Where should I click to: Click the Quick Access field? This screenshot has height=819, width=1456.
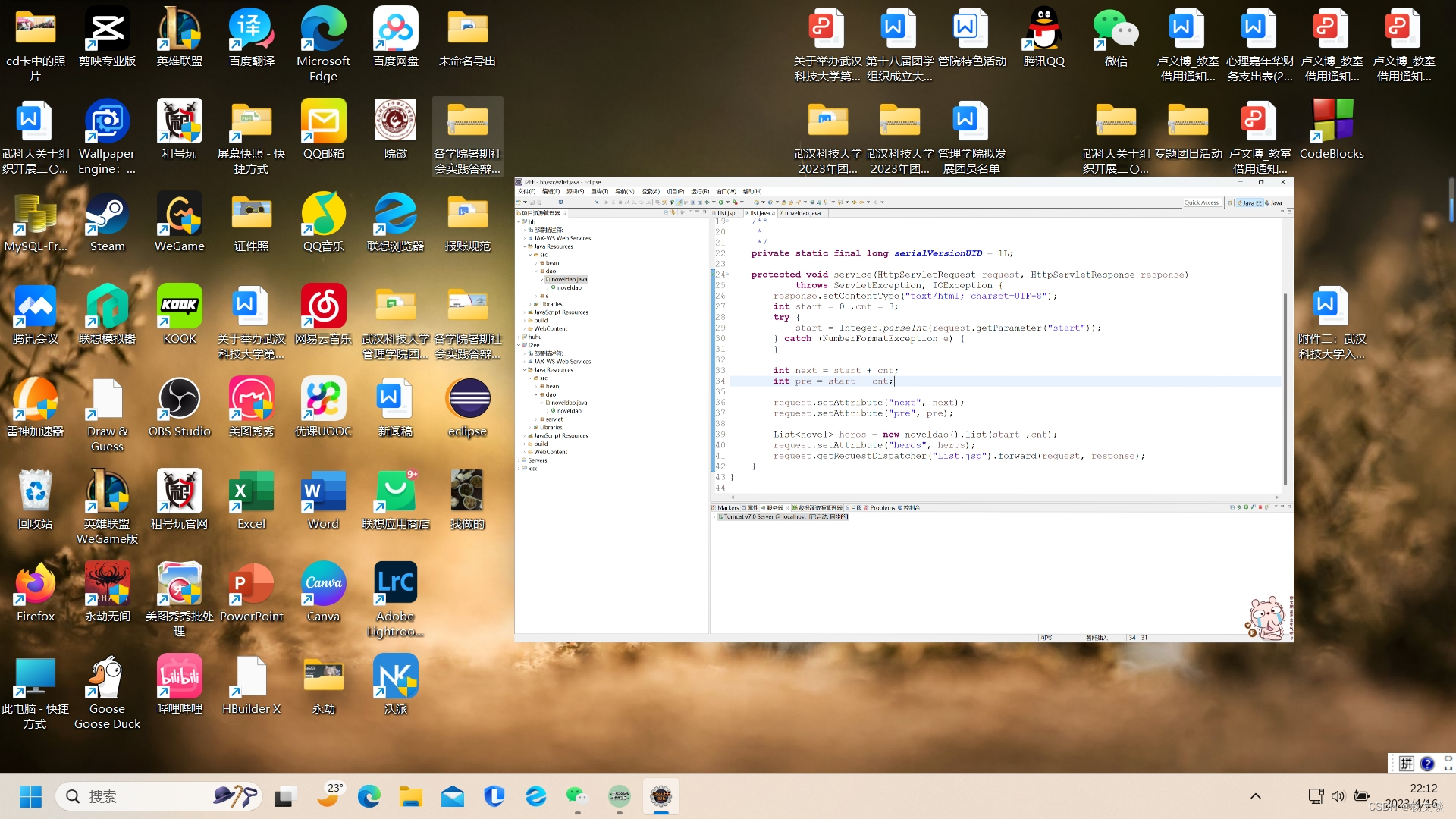[1202, 202]
